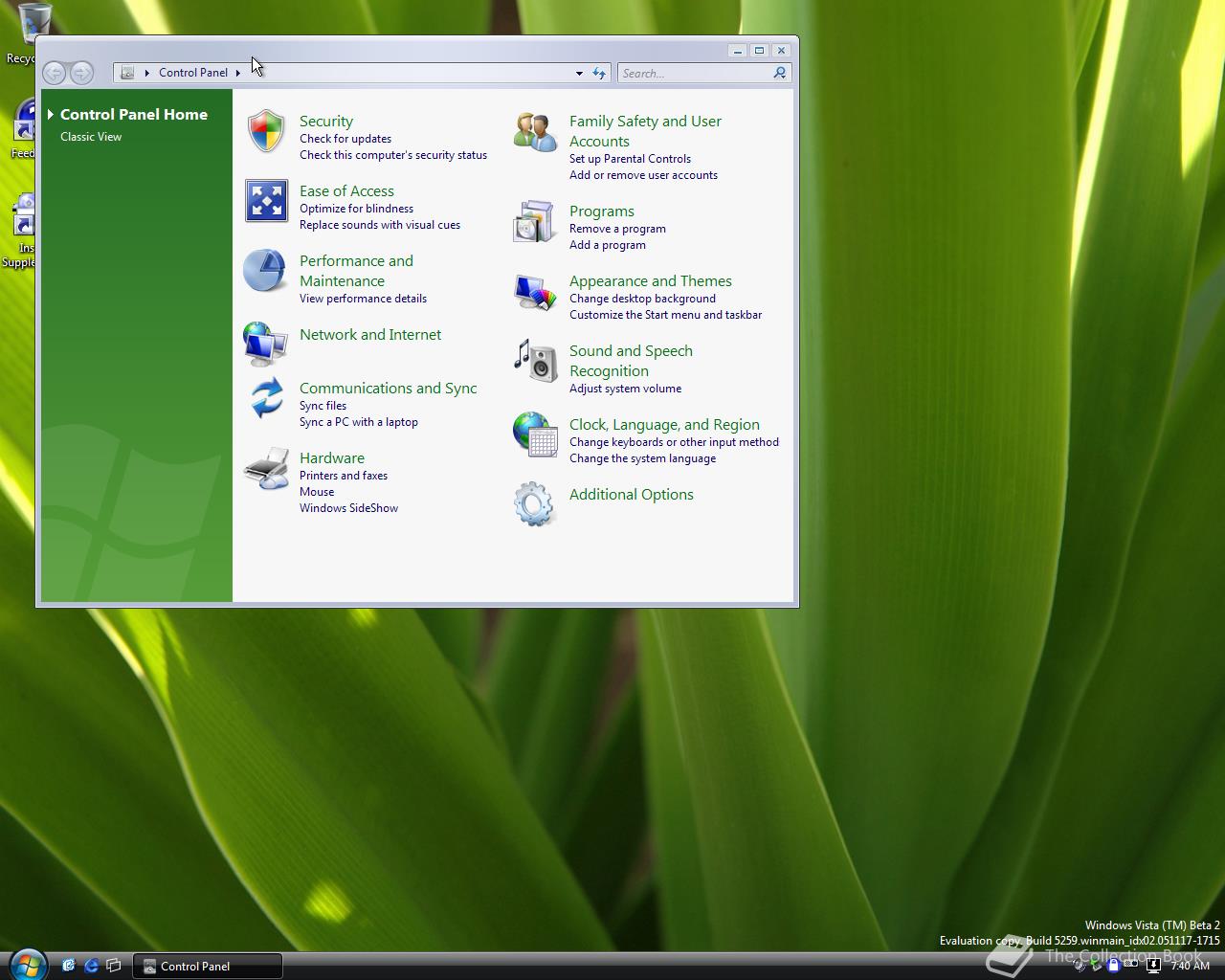This screenshot has height=980, width=1225.
Task: Click Sync files link
Action: 323,406
